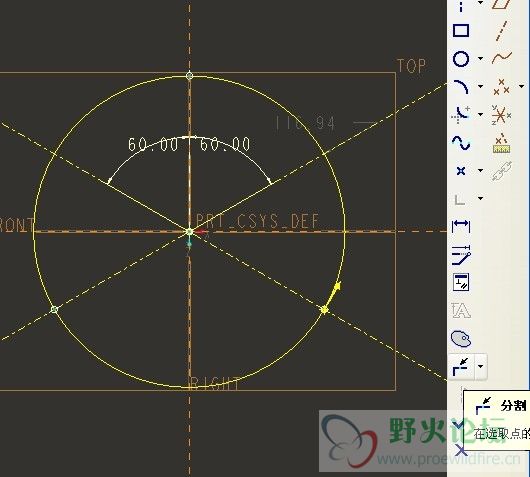
Task: Select the faint 116.94 dimension value
Action: click(x=305, y=123)
